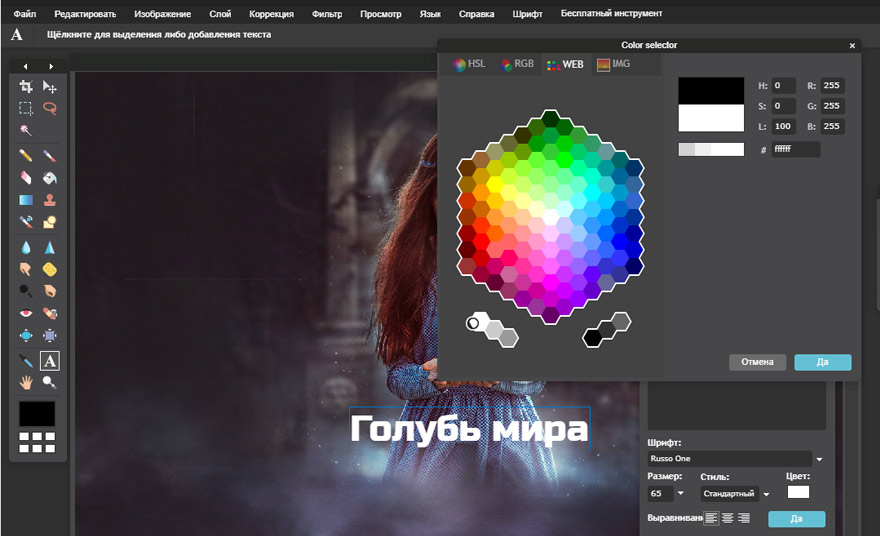This screenshot has height=536, width=880.
Task: Click the white Цвет text color swatch
Action: 798,492
